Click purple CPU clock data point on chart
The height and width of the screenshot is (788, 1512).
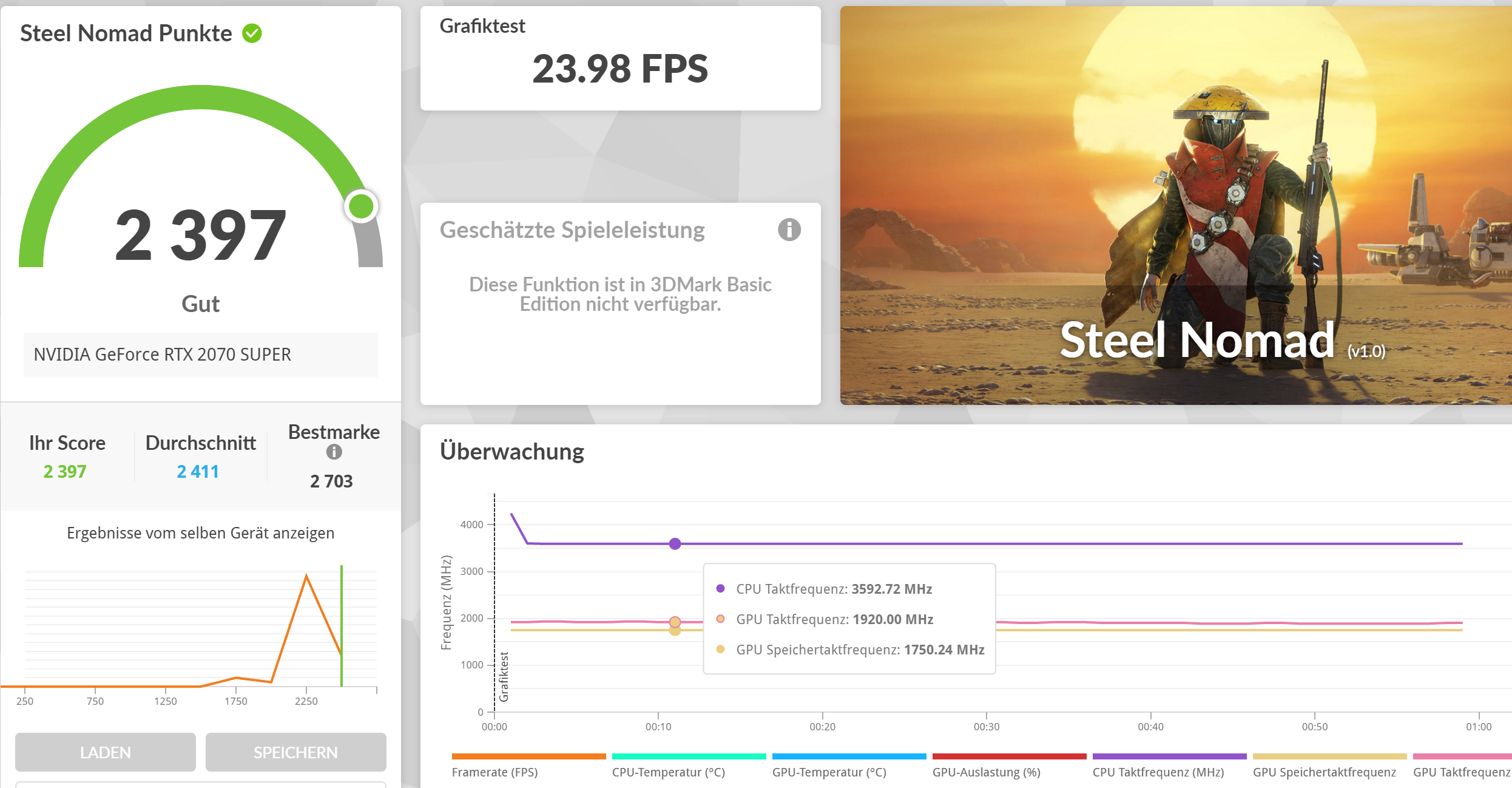click(x=675, y=543)
